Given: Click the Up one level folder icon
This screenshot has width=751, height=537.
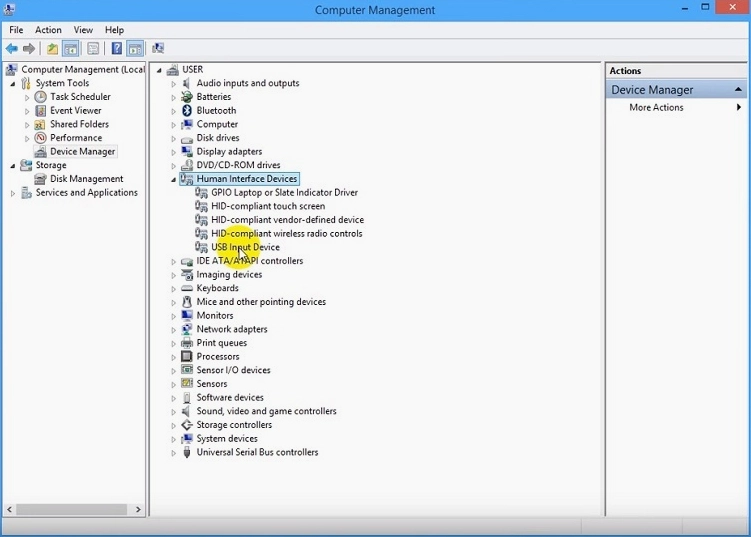Looking at the screenshot, I should point(52,48).
